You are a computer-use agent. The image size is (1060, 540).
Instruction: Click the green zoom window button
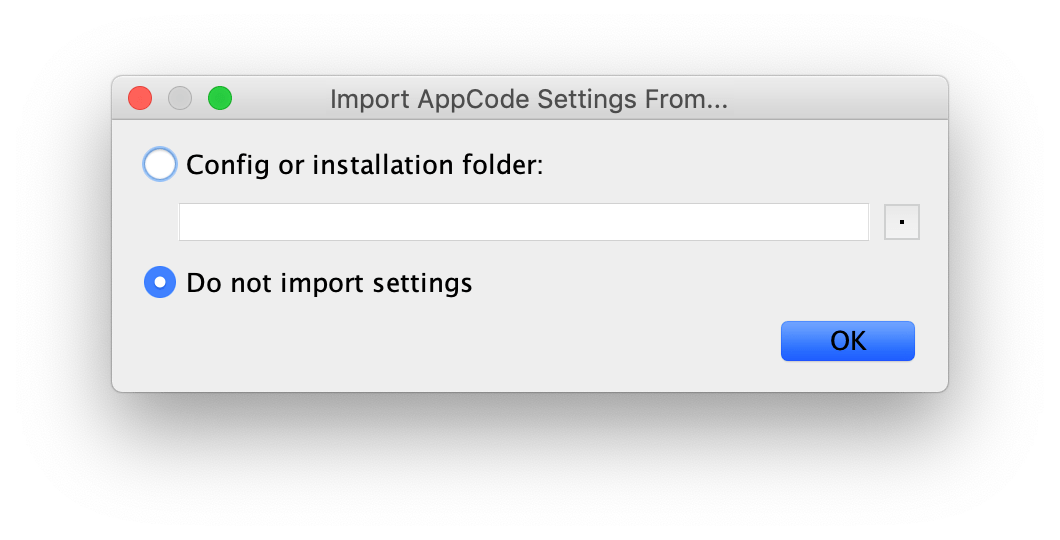click(x=220, y=98)
